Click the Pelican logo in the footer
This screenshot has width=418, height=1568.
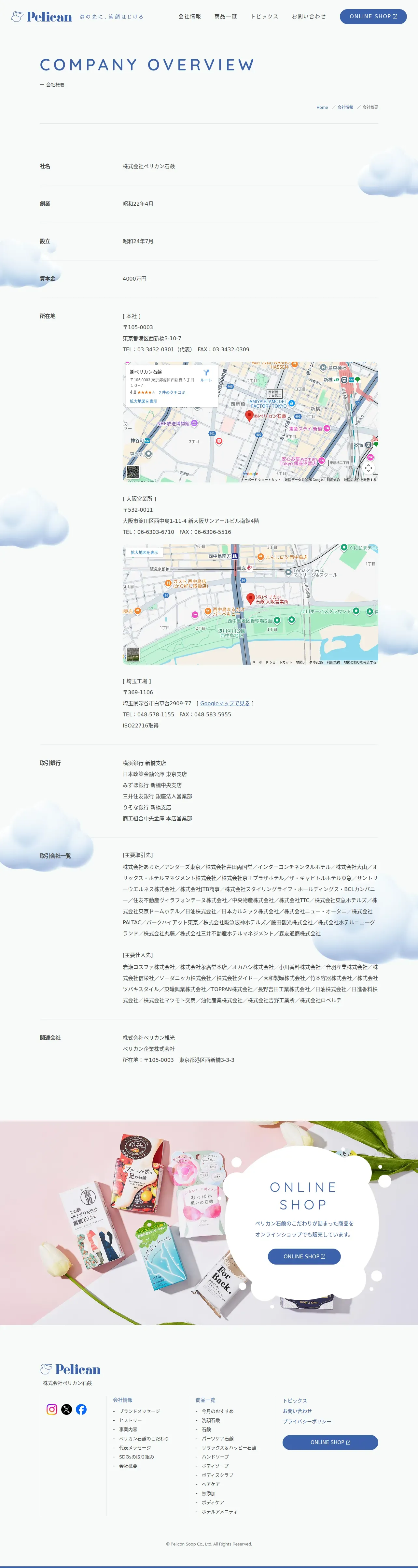[70, 1369]
